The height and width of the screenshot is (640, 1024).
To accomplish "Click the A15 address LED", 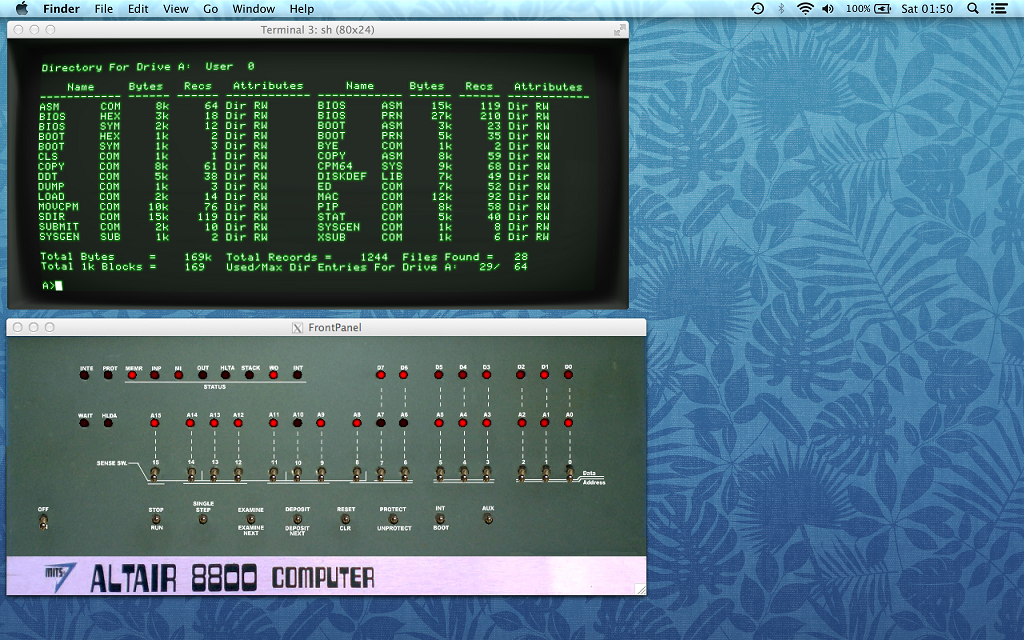I will tap(155, 423).
